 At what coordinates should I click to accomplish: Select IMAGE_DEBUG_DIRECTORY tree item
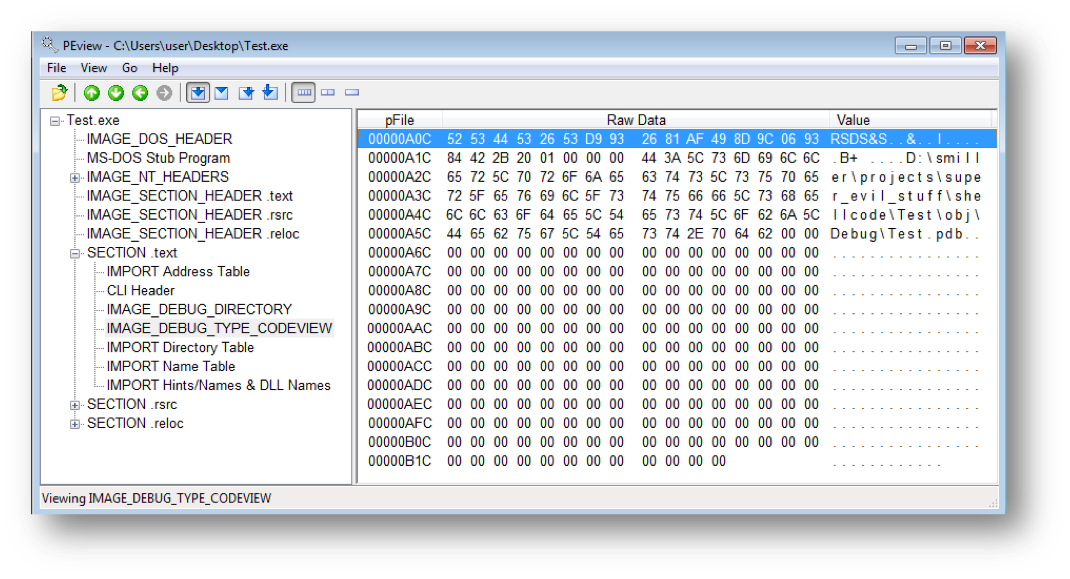pos(199,309)
